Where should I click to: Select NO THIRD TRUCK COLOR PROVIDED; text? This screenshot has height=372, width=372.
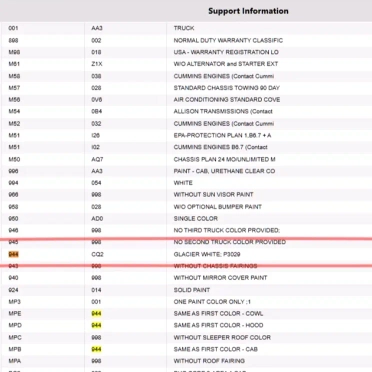pos(227,230)
